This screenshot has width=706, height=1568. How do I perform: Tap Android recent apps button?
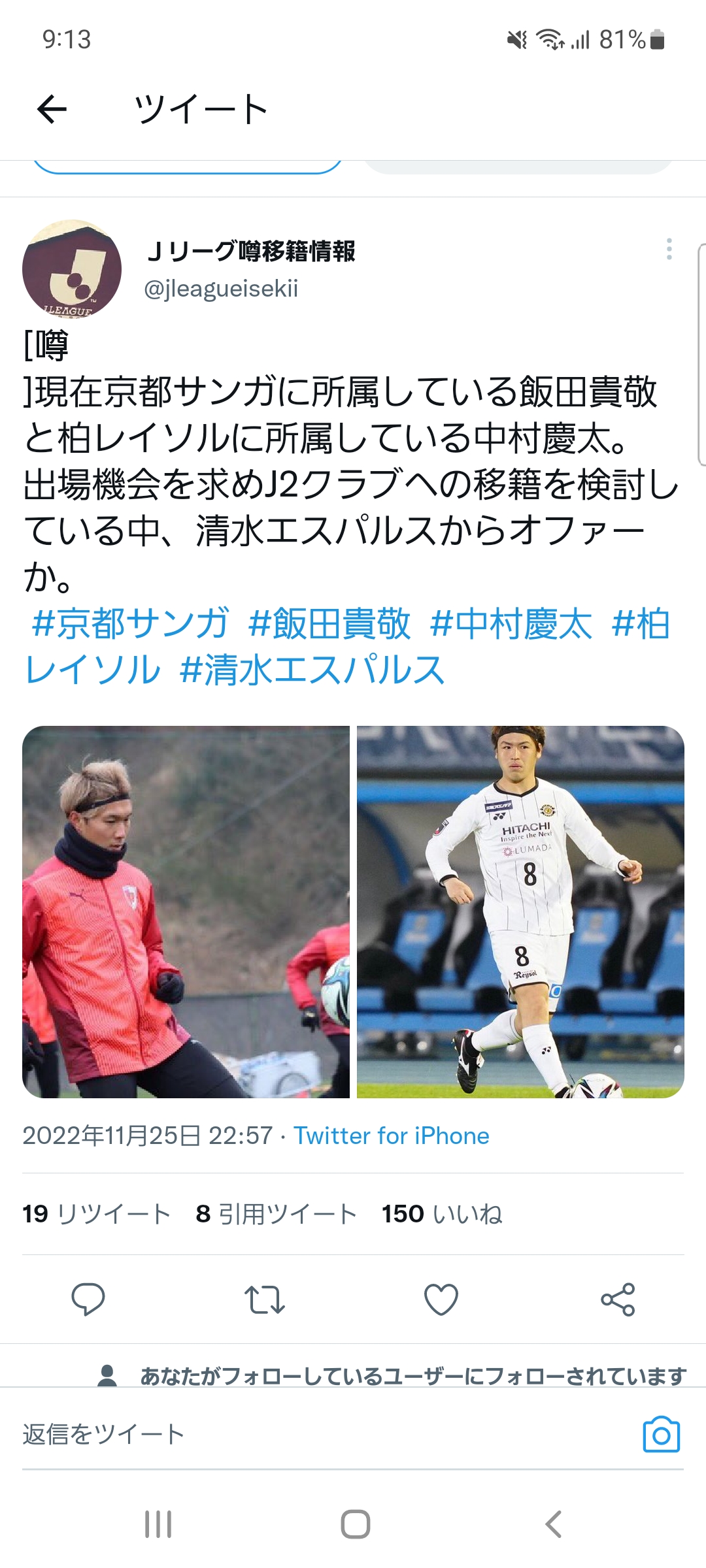click(x=158, y=1524)
